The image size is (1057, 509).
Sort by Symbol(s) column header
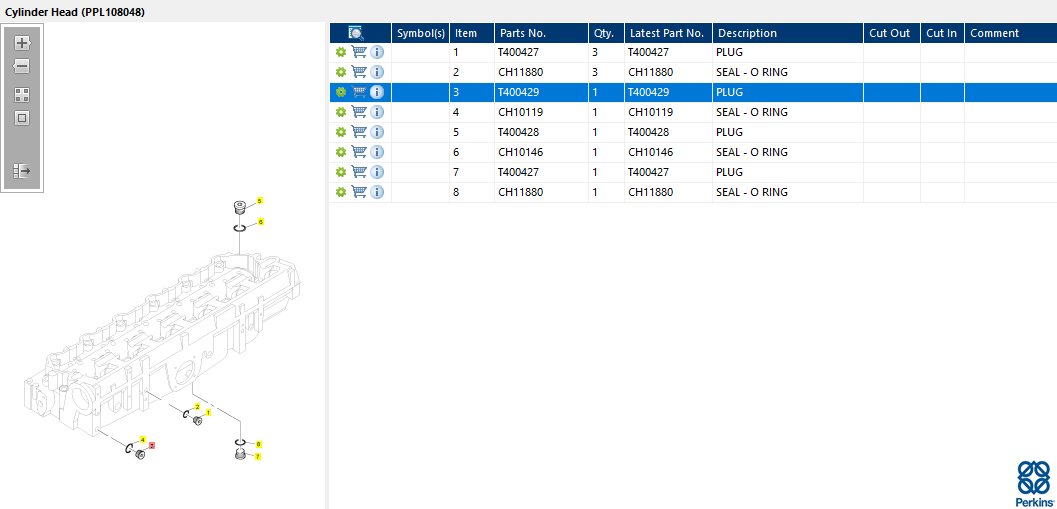pyautogui.click(x=421, y=33)
